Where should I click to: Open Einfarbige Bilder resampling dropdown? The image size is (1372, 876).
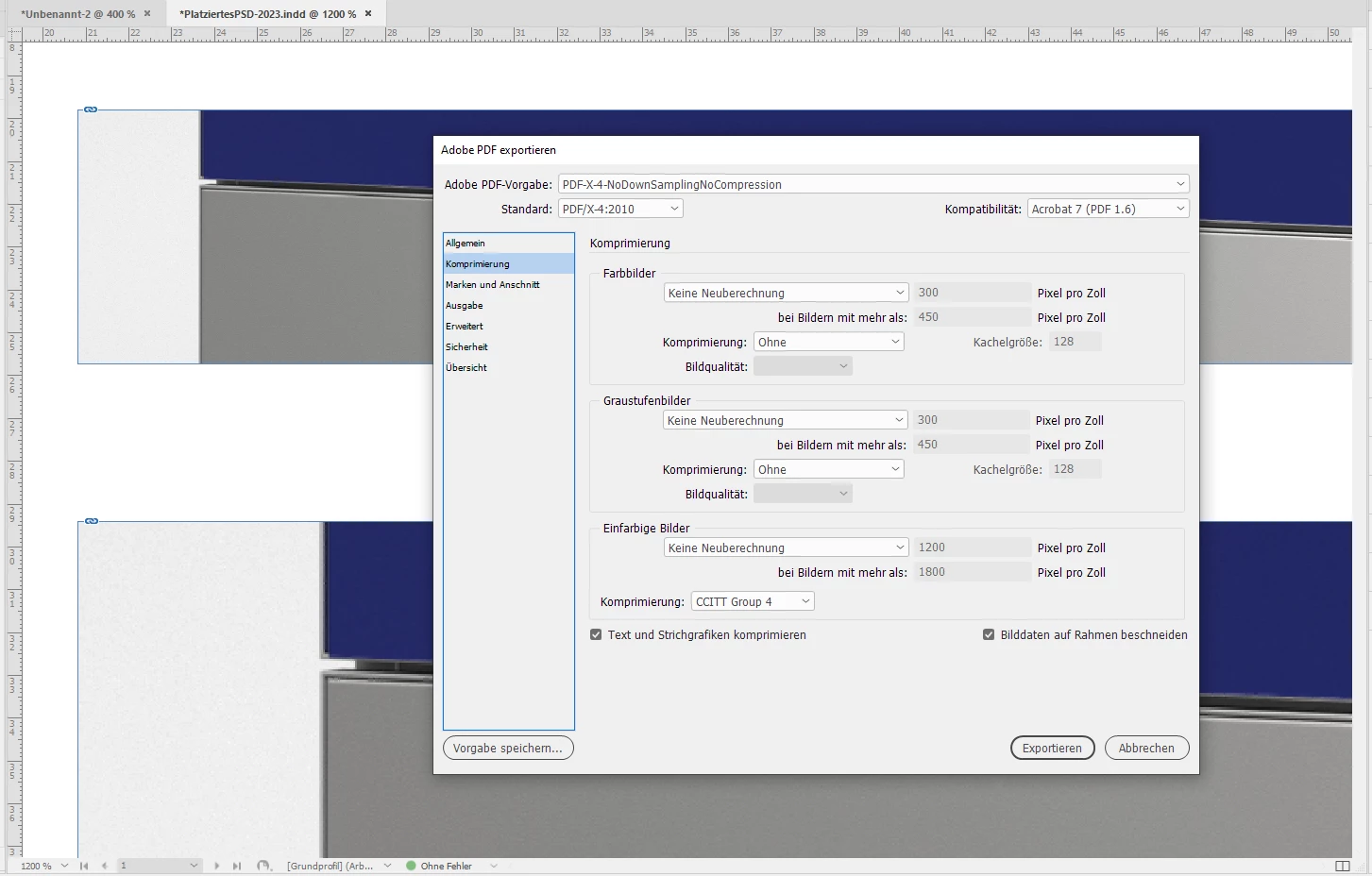[x=786, y=547]
